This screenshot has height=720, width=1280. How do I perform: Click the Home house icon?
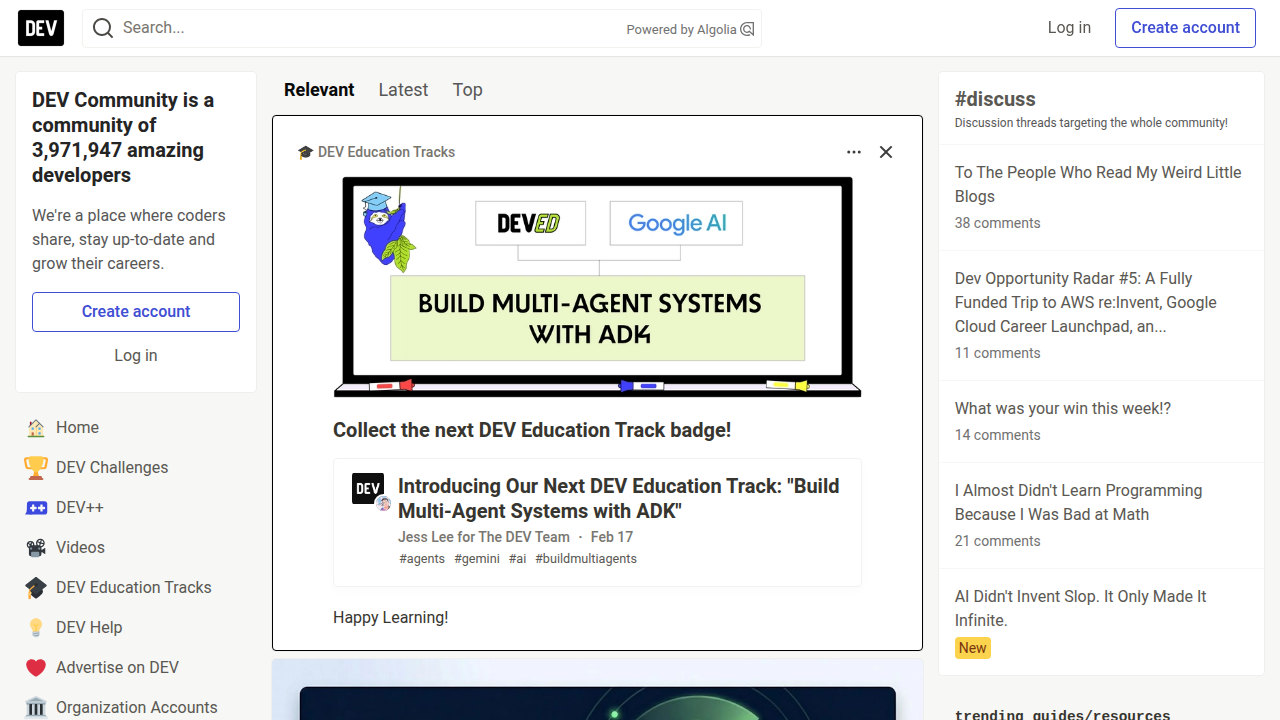36,428
